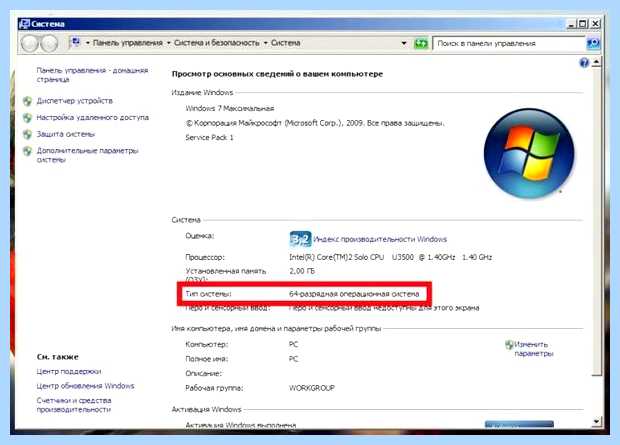Click the Процессор label
The image size is (620, 445).
tap(205, 257)
